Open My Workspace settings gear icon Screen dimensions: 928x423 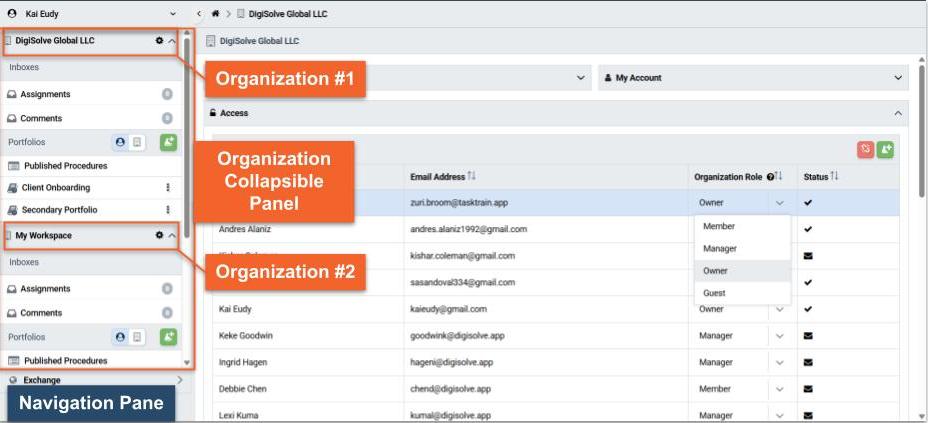[159, 236]
